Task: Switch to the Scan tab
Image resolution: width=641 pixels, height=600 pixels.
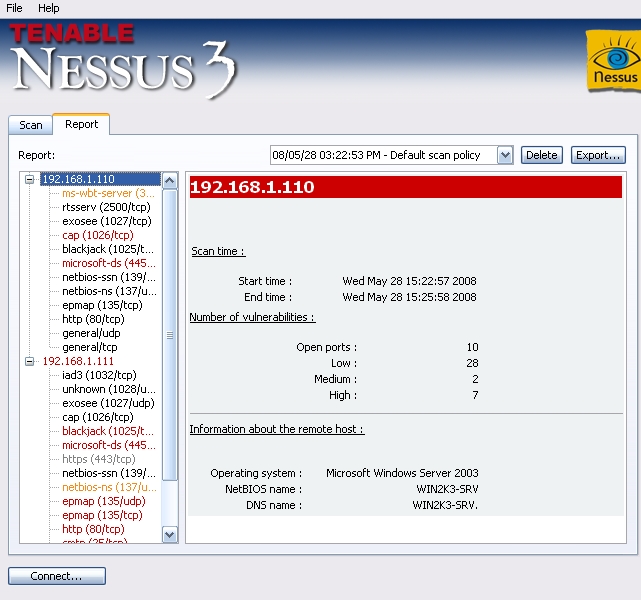Action: (x=31, y=125)
